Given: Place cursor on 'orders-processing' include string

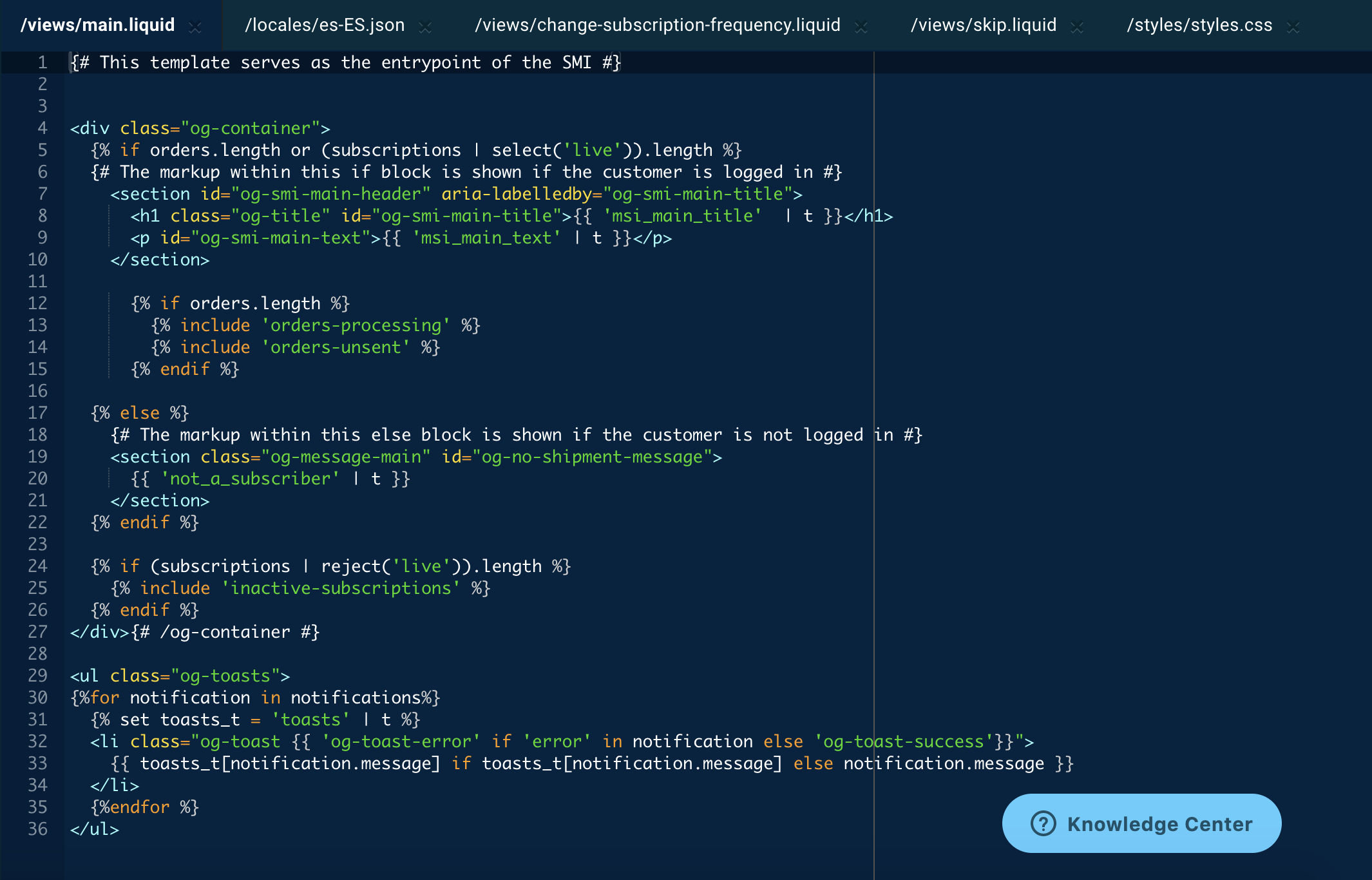Looking at the screenshot, I should (x=356, y=325).
